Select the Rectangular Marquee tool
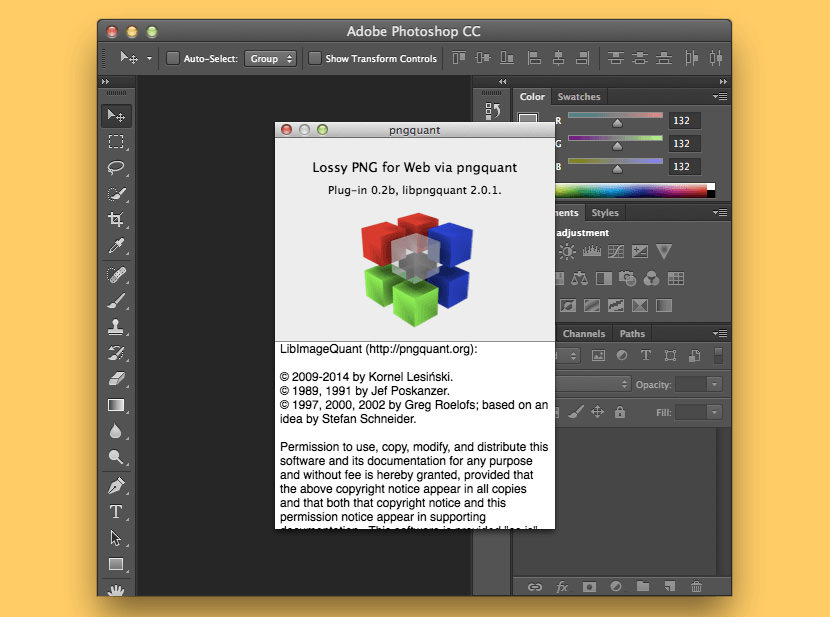Image resolution: width=830 pixels, height=617 pixels. tap(116, 142)
